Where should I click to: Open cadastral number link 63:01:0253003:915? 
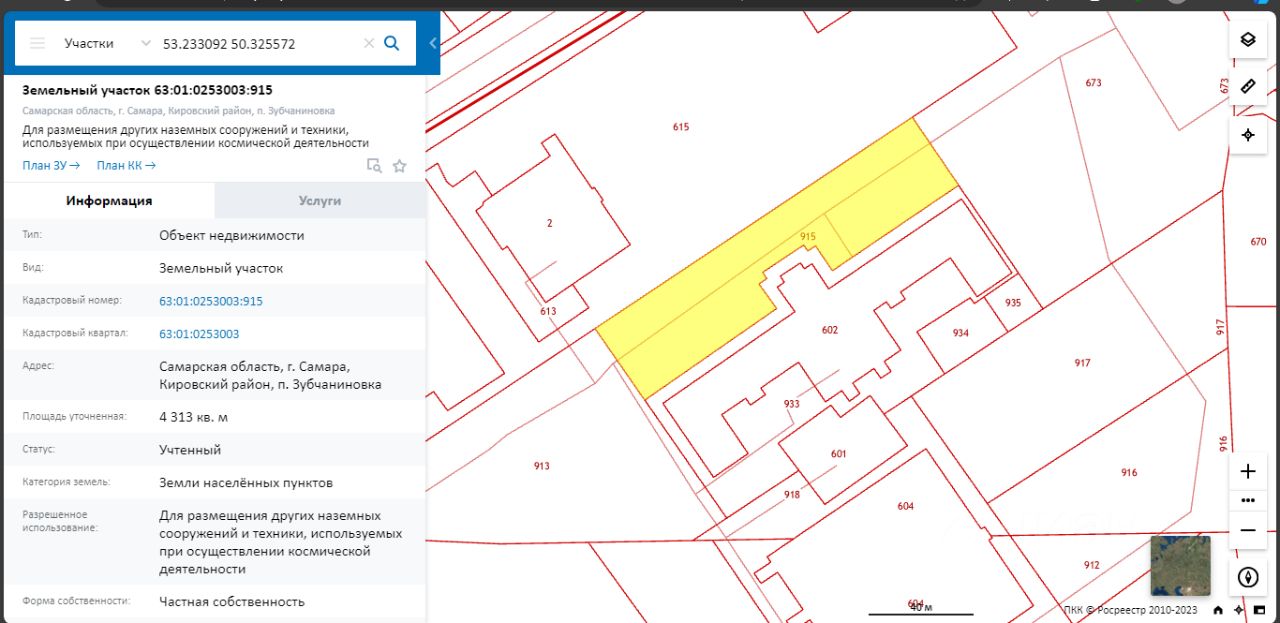click(211, 301)
